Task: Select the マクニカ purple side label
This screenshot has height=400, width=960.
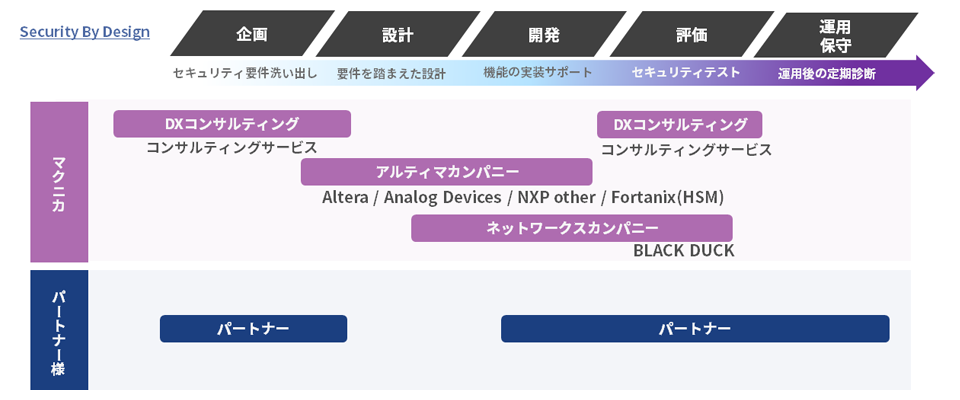Action: (x=59, y=182)
